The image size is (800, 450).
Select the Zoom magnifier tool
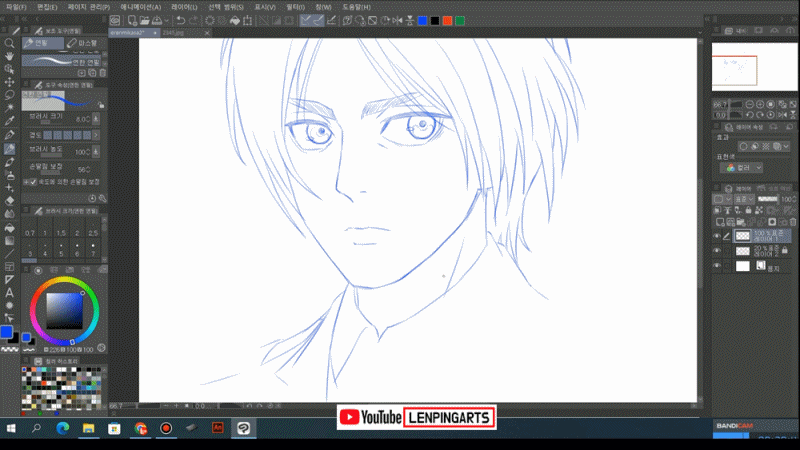pyautogui.click(x=9, y=43)
